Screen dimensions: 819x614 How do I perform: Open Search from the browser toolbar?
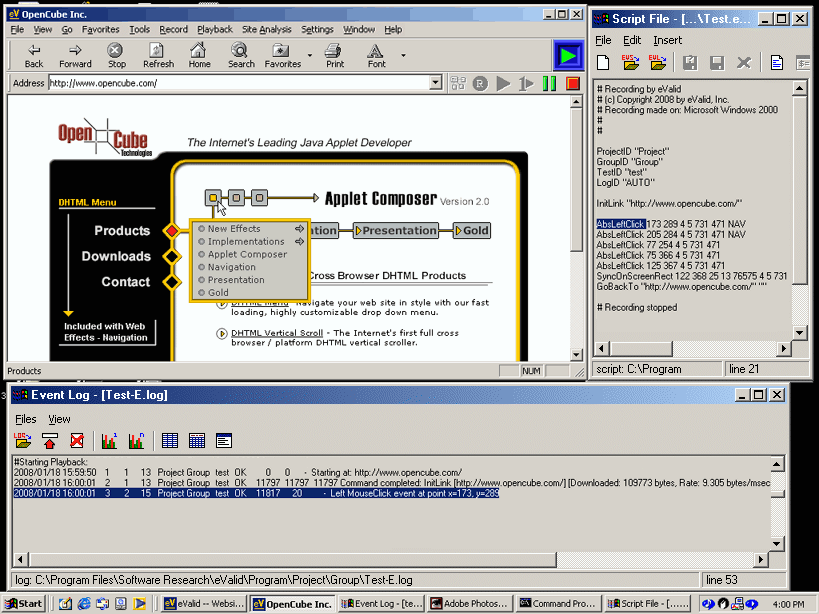click(241, 56)
